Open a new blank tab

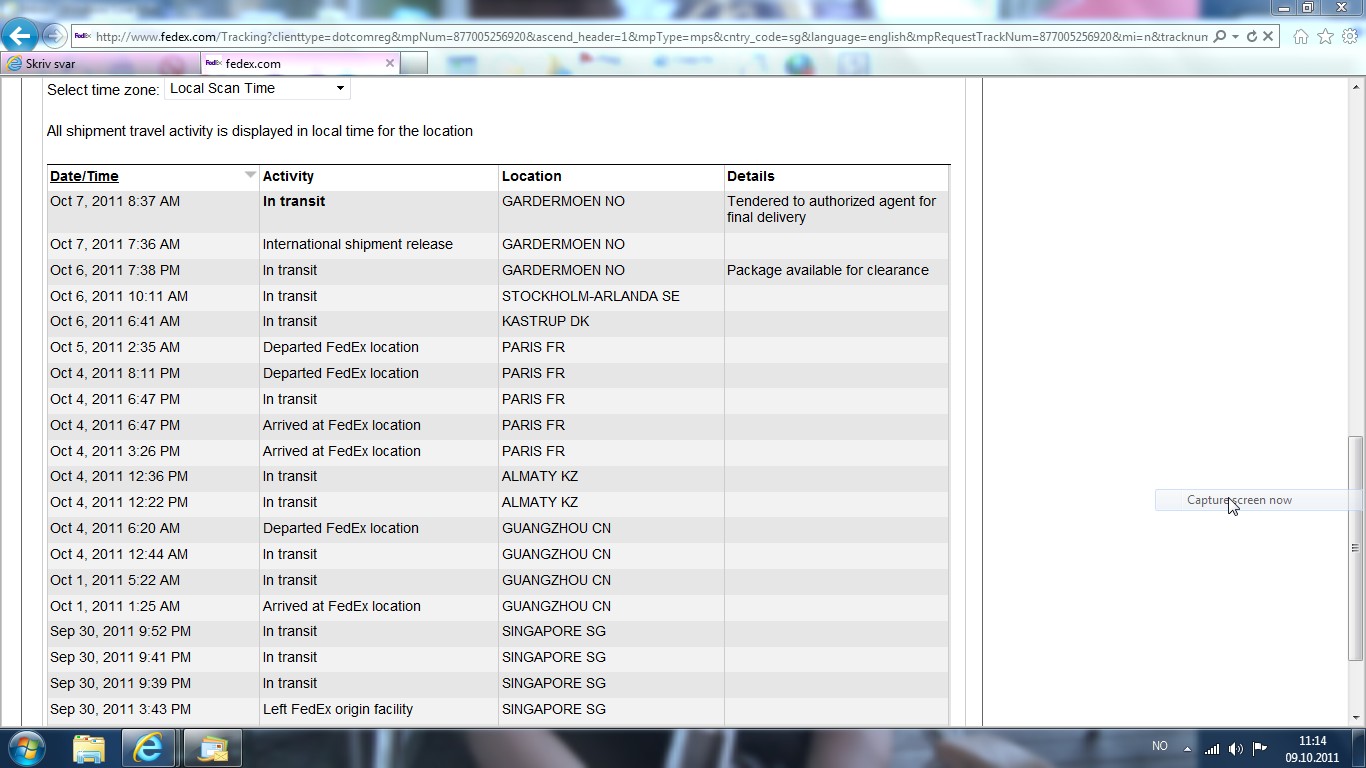[415, 63]
